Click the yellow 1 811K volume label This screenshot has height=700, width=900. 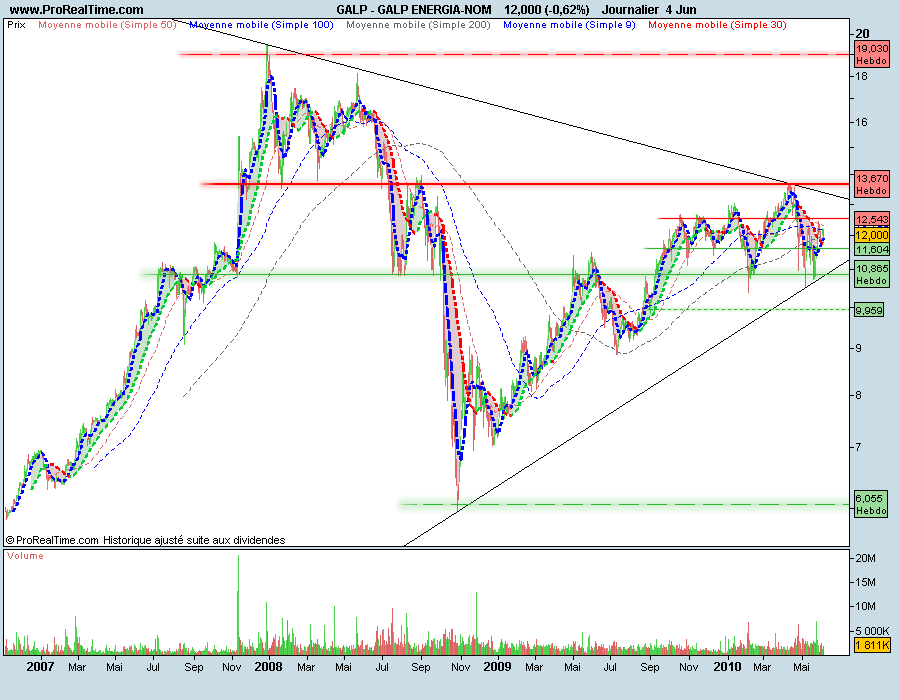coord(872,645)
